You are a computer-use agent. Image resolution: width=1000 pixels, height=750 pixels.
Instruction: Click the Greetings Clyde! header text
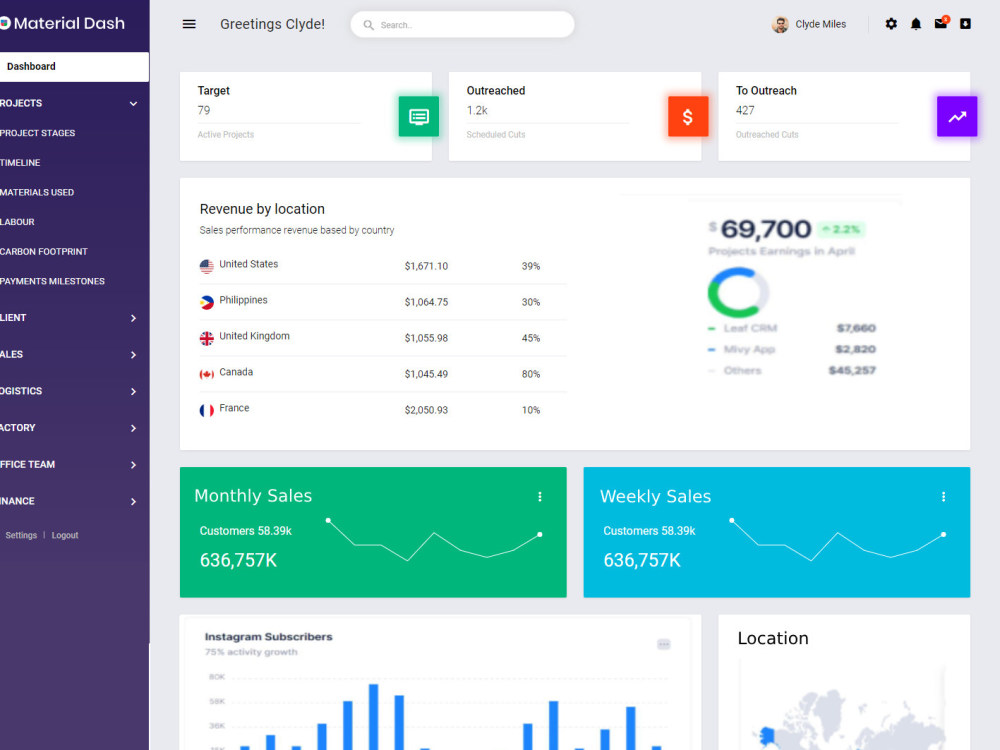coord(272,24)
